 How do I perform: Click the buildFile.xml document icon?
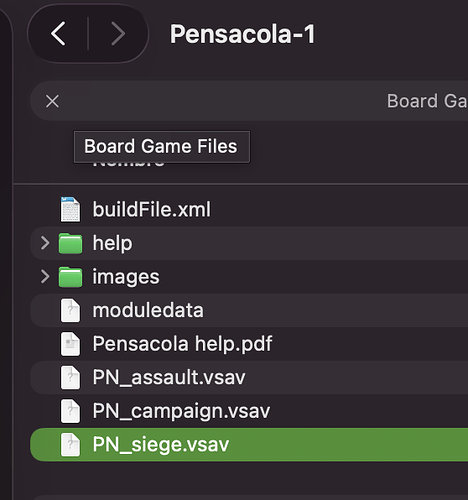[x=70, y=209]
